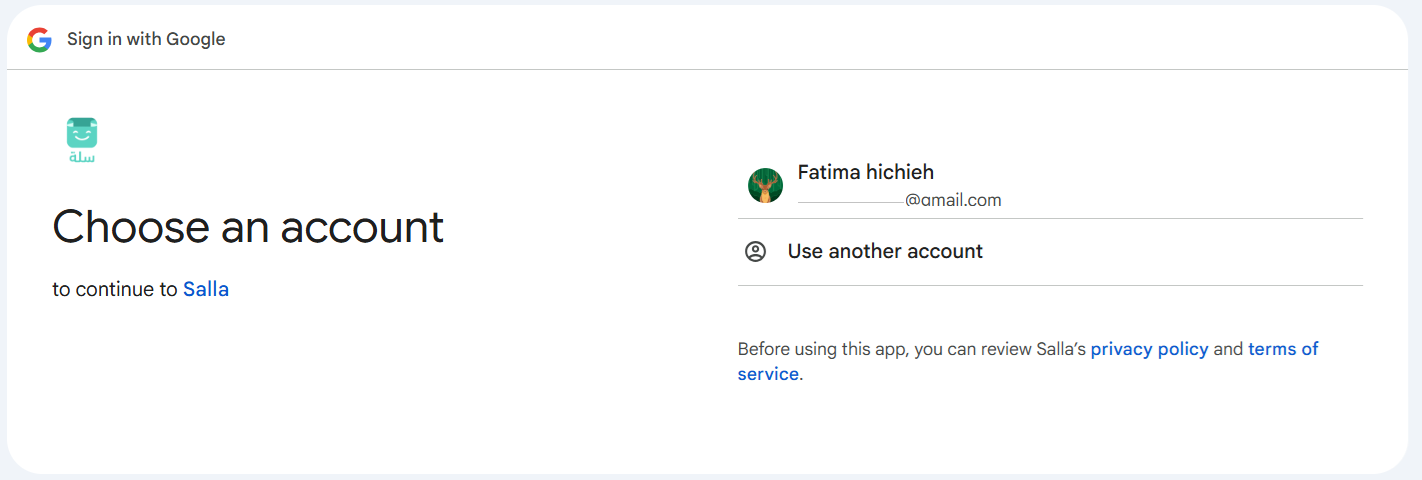Click the 'Choose an account' heading
Screen dimensions: 1422x480
248,227
